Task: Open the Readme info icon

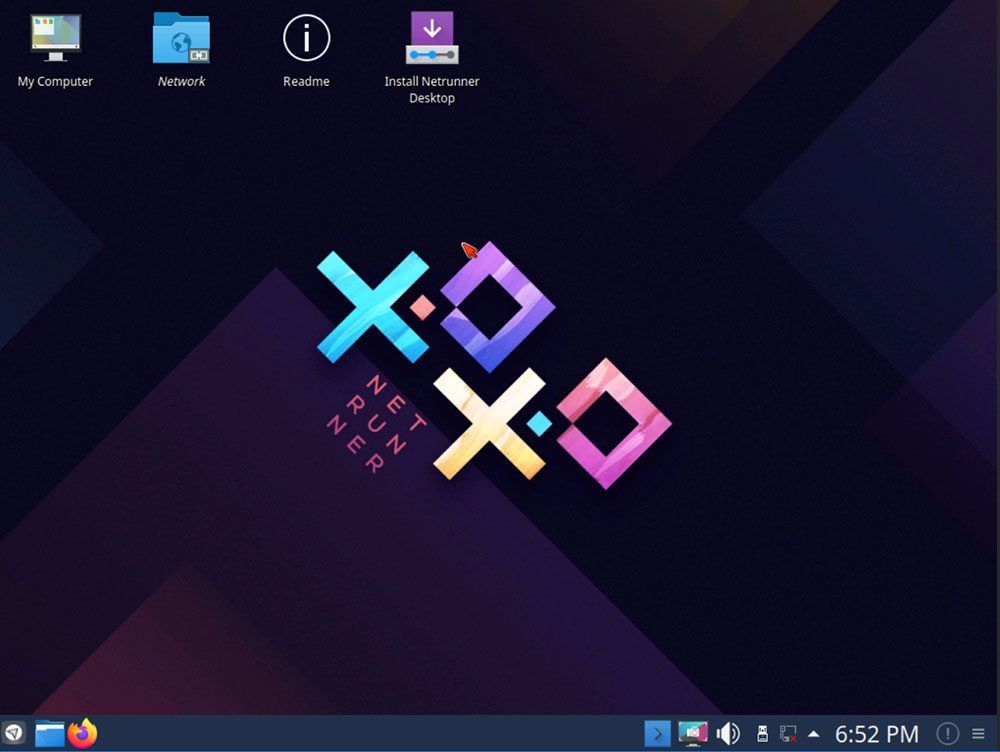Action: coord(306,38)
